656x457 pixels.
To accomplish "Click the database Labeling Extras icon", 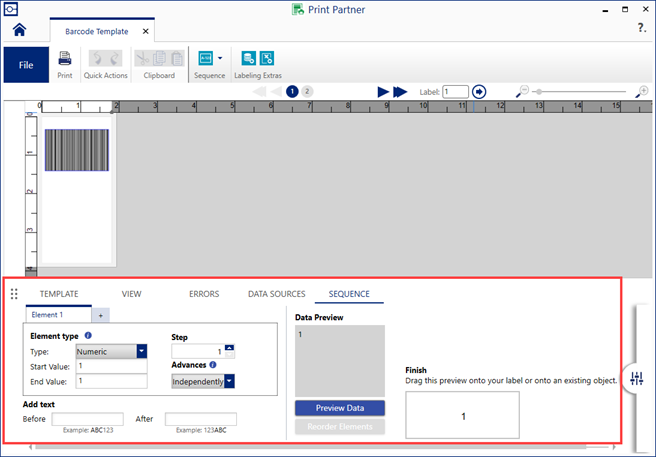I will [x=249, y=58].
